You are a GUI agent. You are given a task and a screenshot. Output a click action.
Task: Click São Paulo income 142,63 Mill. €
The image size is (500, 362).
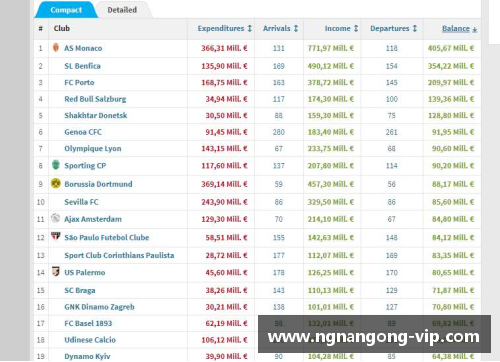pos(331,237)
